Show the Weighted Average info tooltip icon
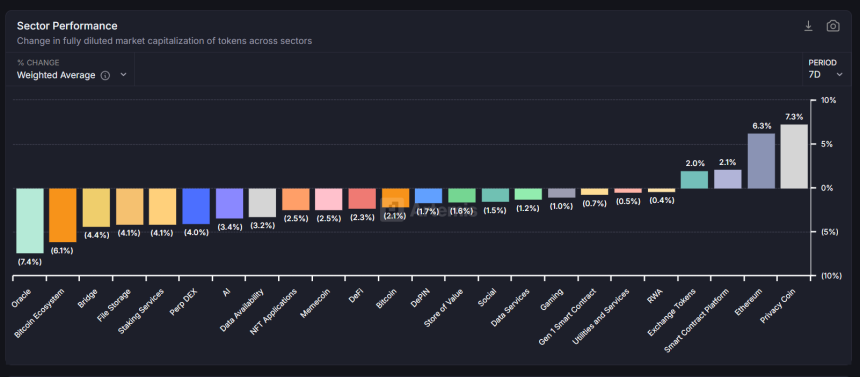Screen dimensions: 860x377 [105, 75]
